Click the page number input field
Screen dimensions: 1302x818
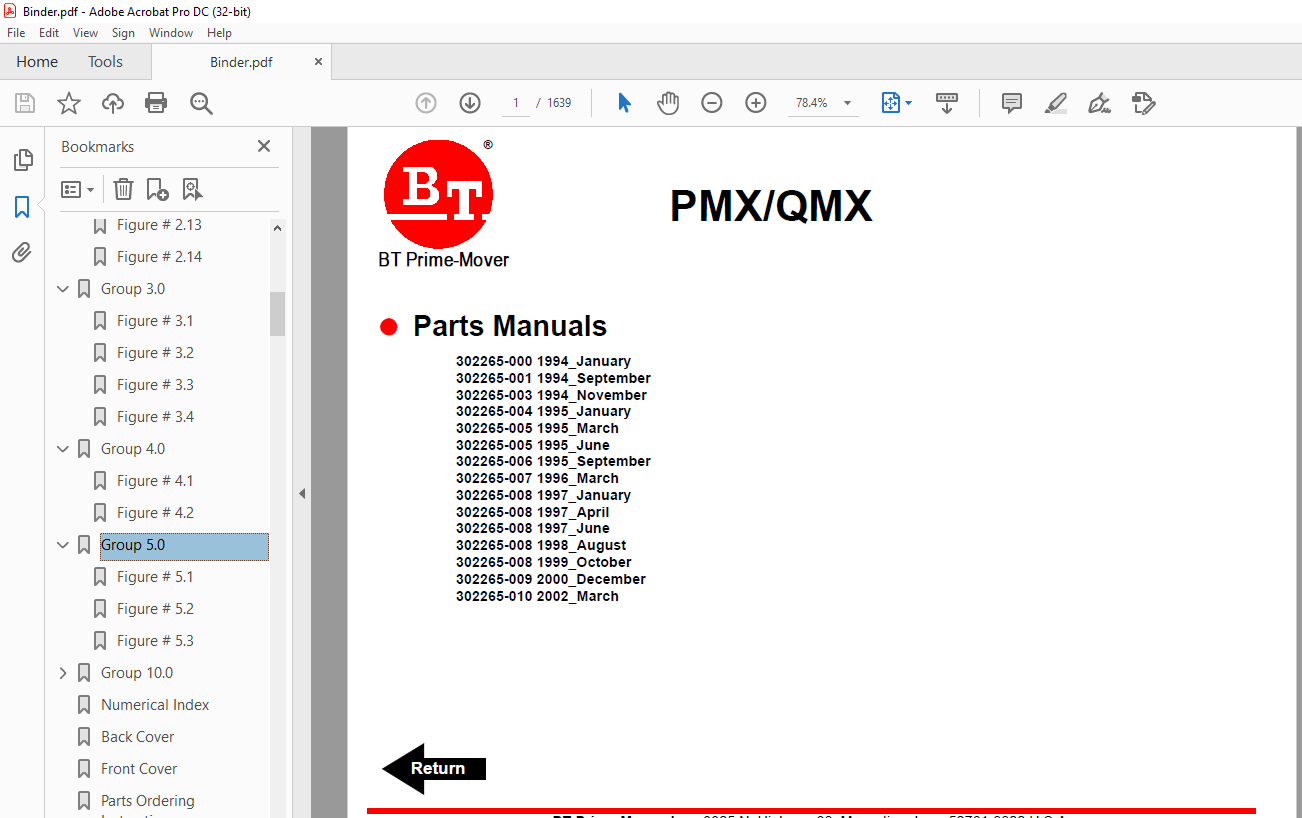click(x=516, y=103)
